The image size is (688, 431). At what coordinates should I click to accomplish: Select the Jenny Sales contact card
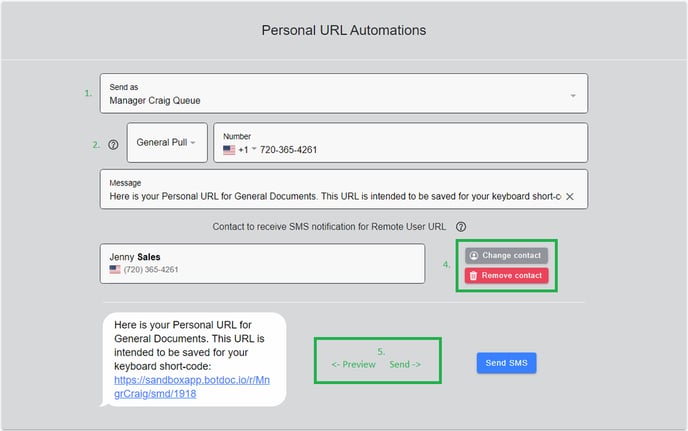[262, 263]
